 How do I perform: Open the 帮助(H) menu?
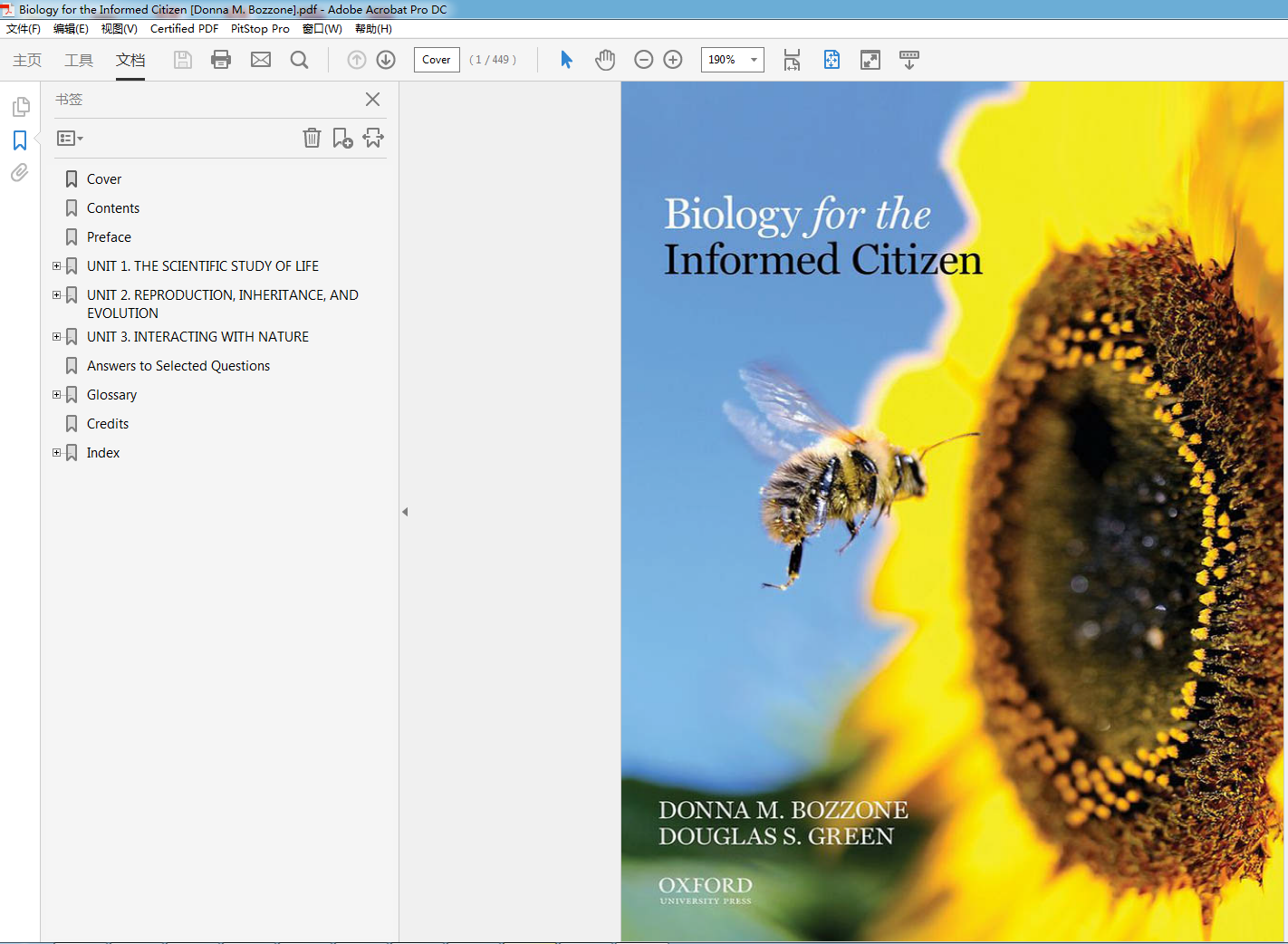(x=373, y=29)
